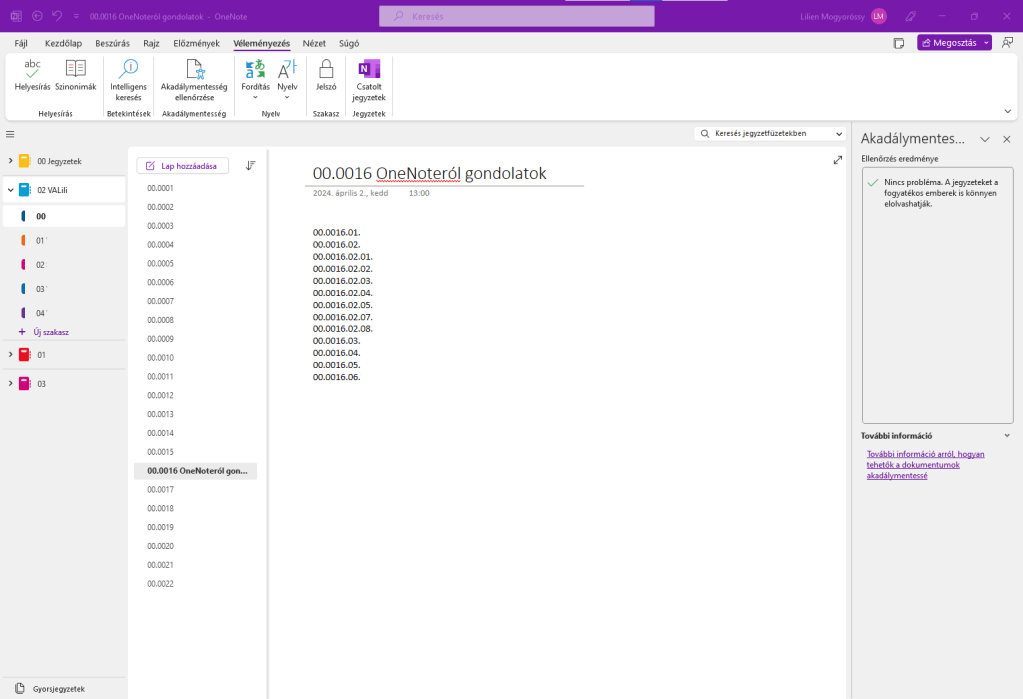This screenshot has width=1023, height=699.
Task: Open the Fordítás translate dropdown
Action: [255, 78]
